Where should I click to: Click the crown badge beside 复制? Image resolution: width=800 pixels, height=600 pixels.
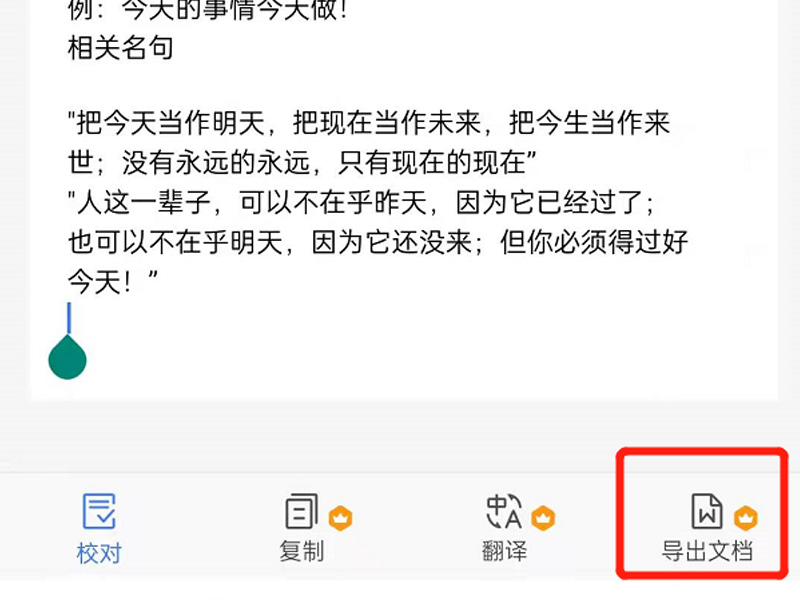[x=340, y=518]
